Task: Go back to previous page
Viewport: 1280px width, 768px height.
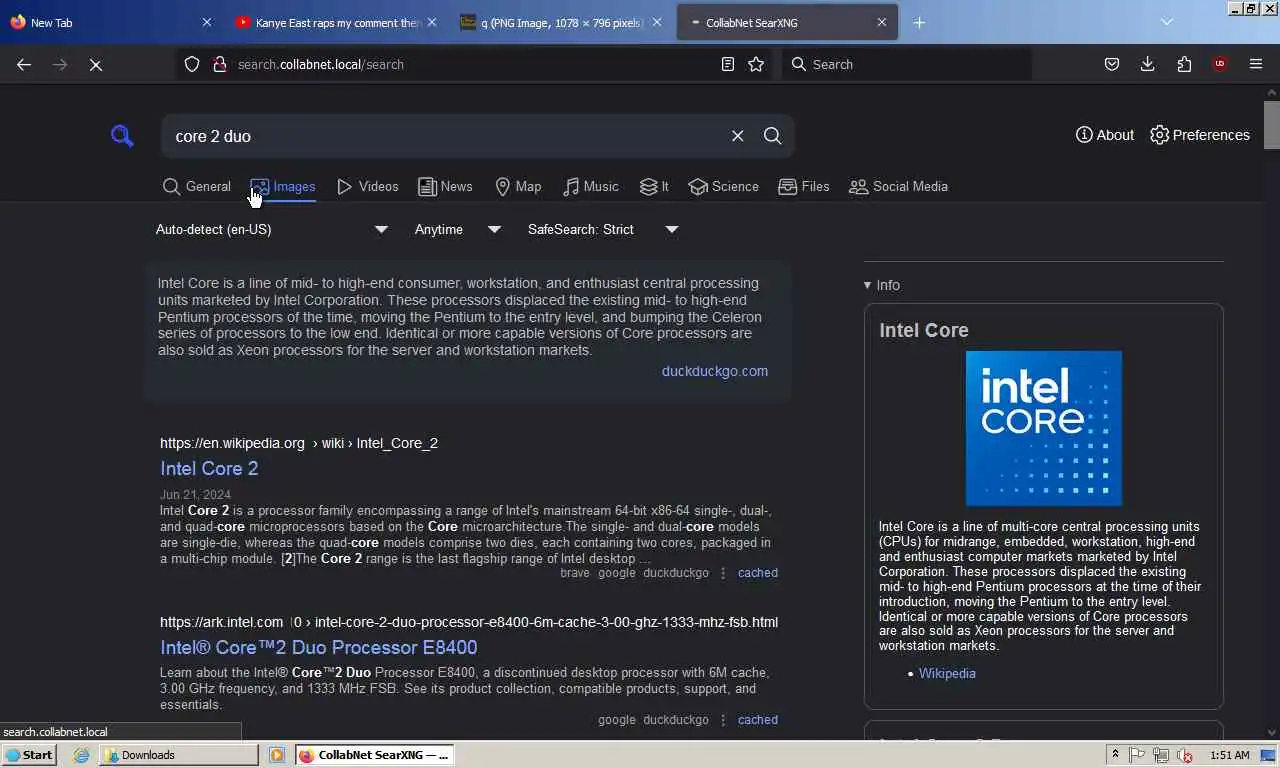Action: tap(24, 64)
